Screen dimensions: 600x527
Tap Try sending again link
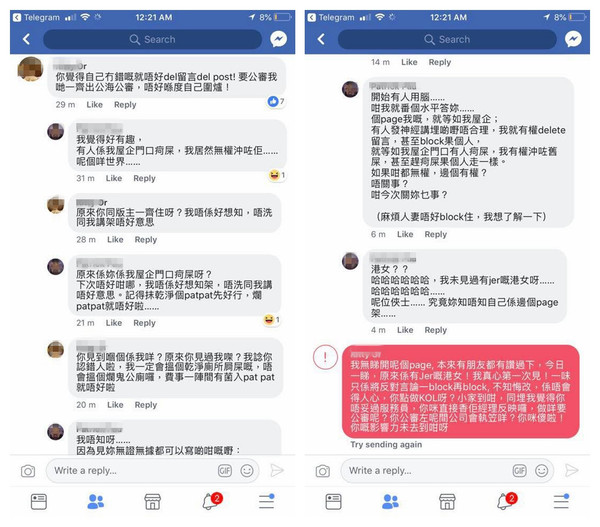[x=386, y=445]
